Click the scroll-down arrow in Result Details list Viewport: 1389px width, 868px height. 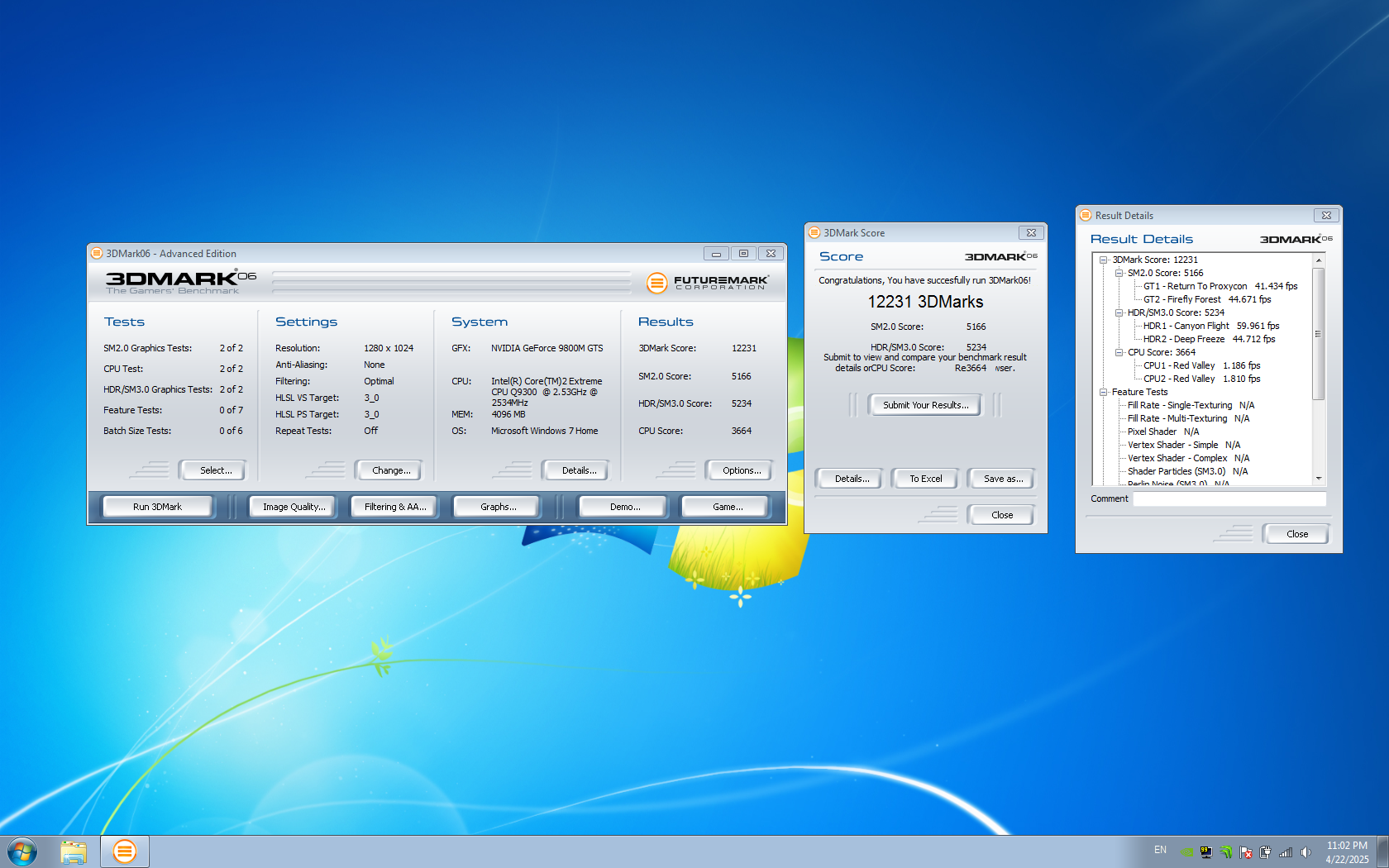pyautogui.click(x=1319, y=478)
